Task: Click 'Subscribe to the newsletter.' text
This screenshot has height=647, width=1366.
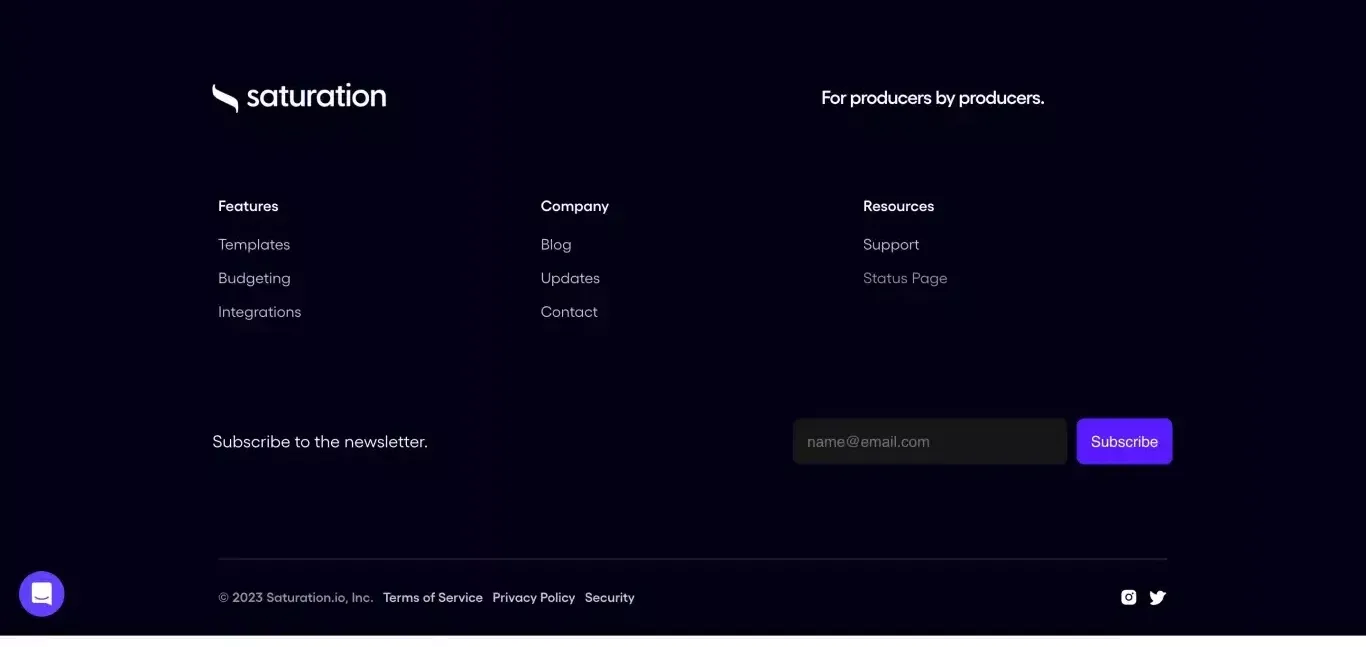Action: click(320, 441)
